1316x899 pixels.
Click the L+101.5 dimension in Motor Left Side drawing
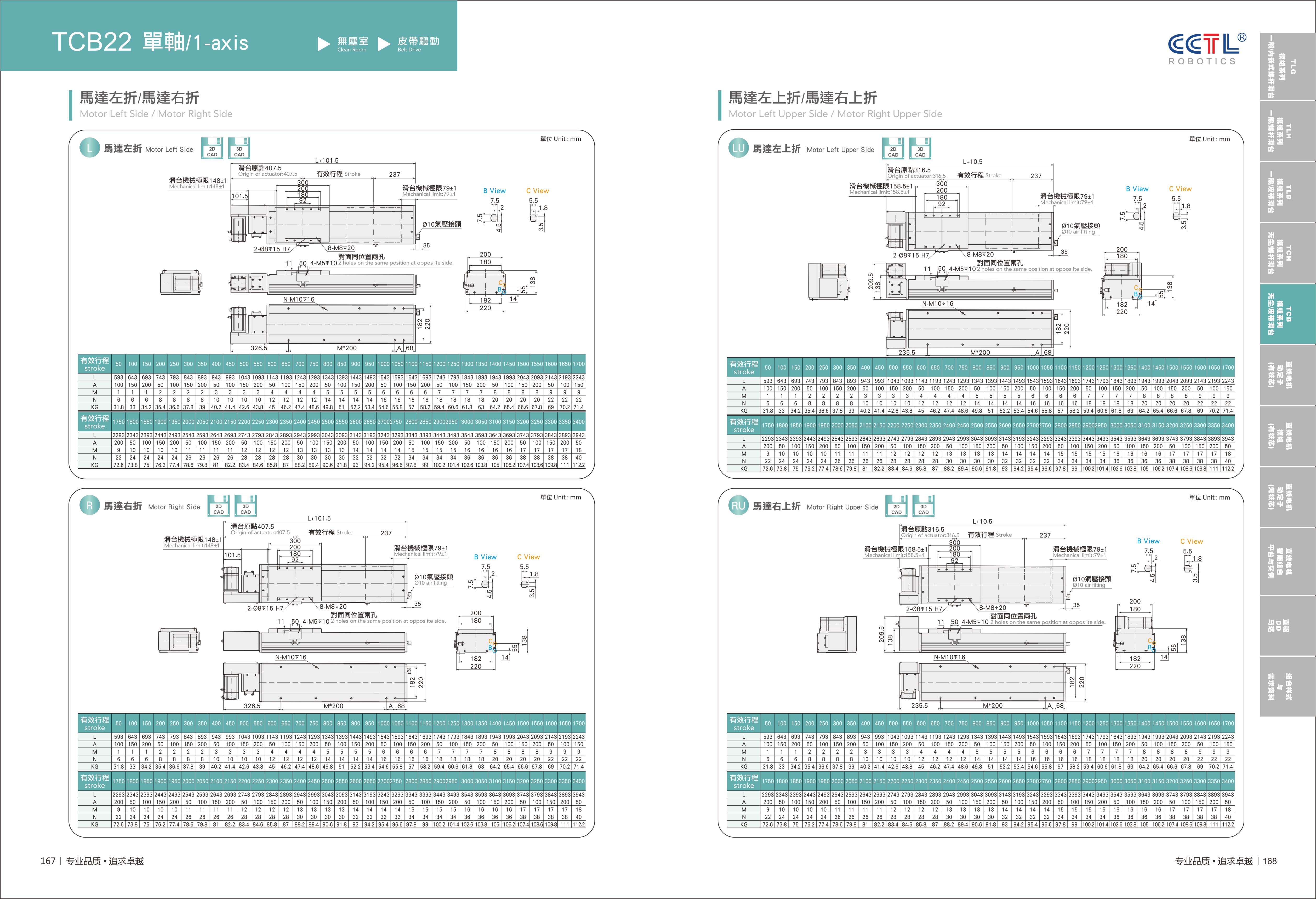pyautogui.click(x=327, y=161)
